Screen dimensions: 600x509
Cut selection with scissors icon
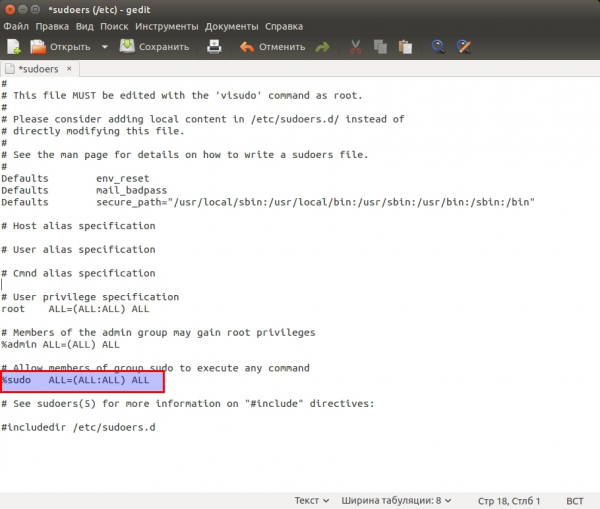pos(355,46)
